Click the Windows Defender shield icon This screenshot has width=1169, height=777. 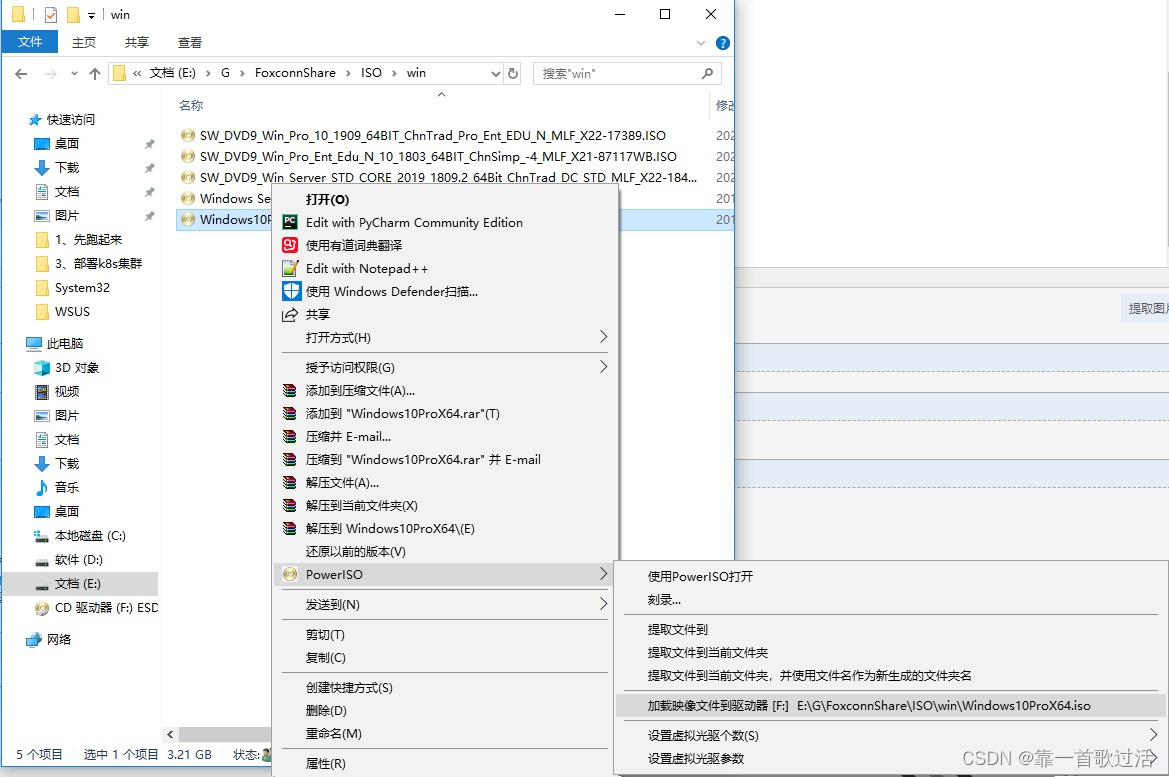pos(292,292)
